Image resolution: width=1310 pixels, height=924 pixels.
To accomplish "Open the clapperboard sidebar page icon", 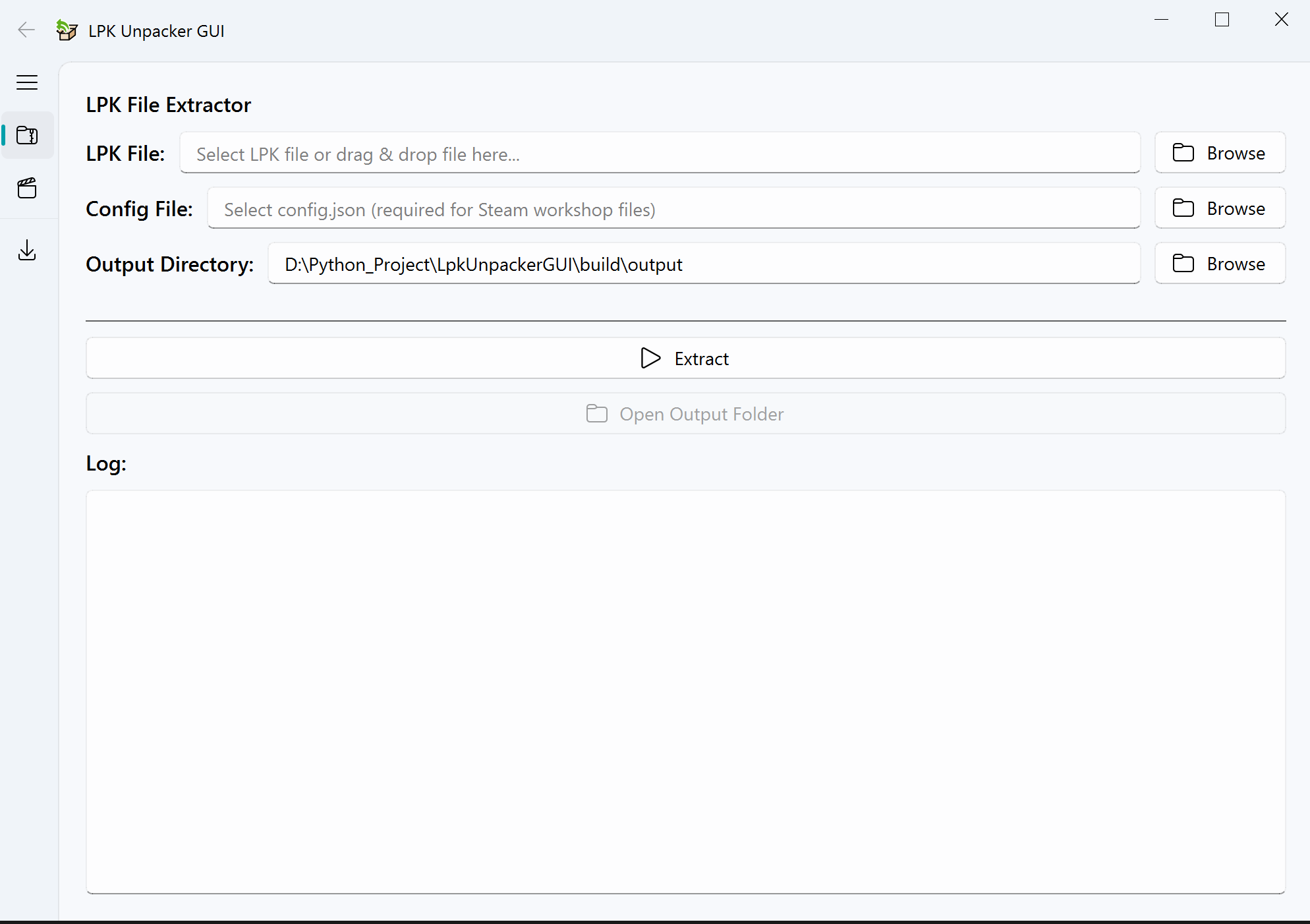I will point(27,188).
